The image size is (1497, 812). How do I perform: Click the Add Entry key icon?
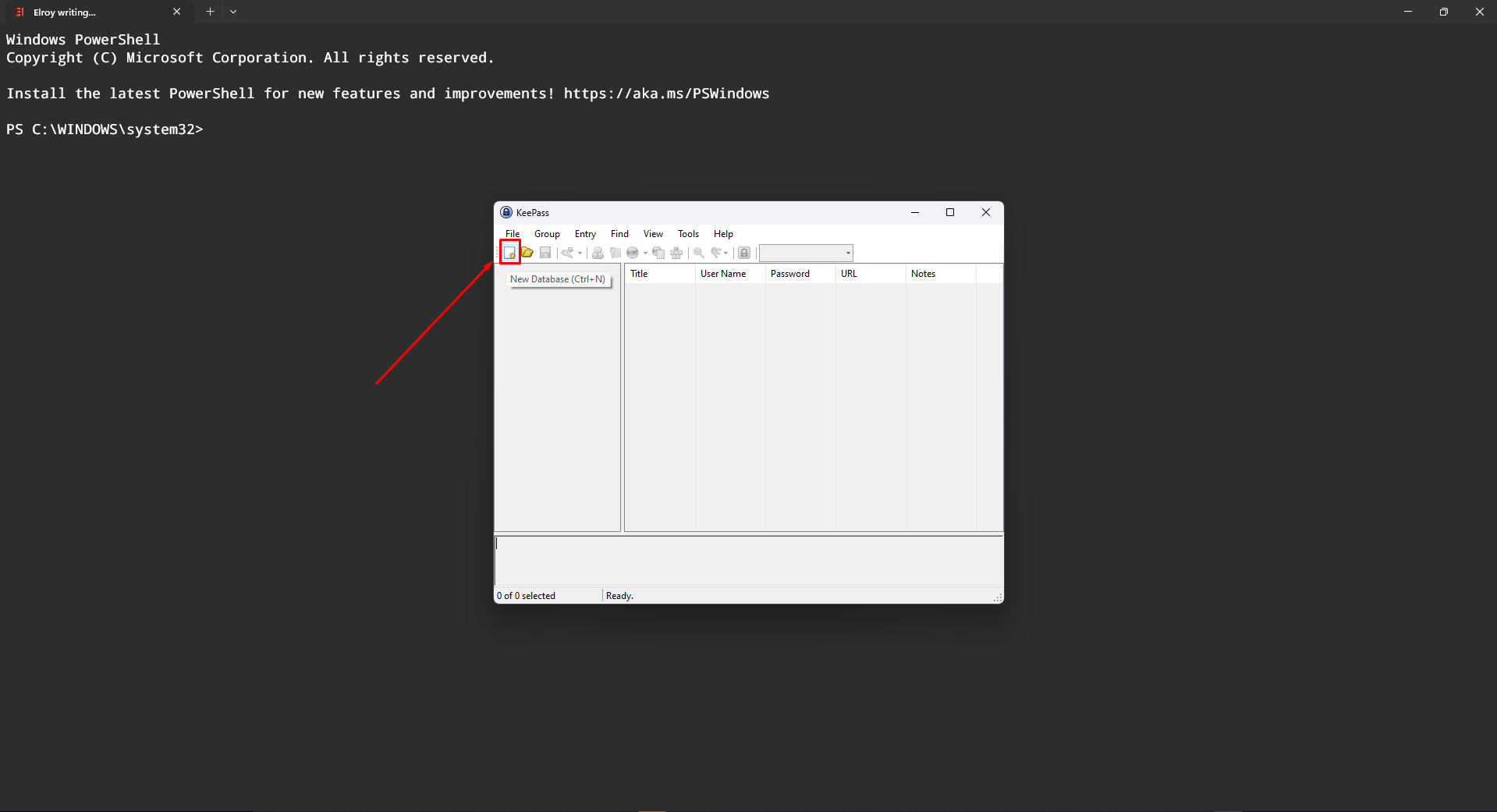click(x=567, y=253)
